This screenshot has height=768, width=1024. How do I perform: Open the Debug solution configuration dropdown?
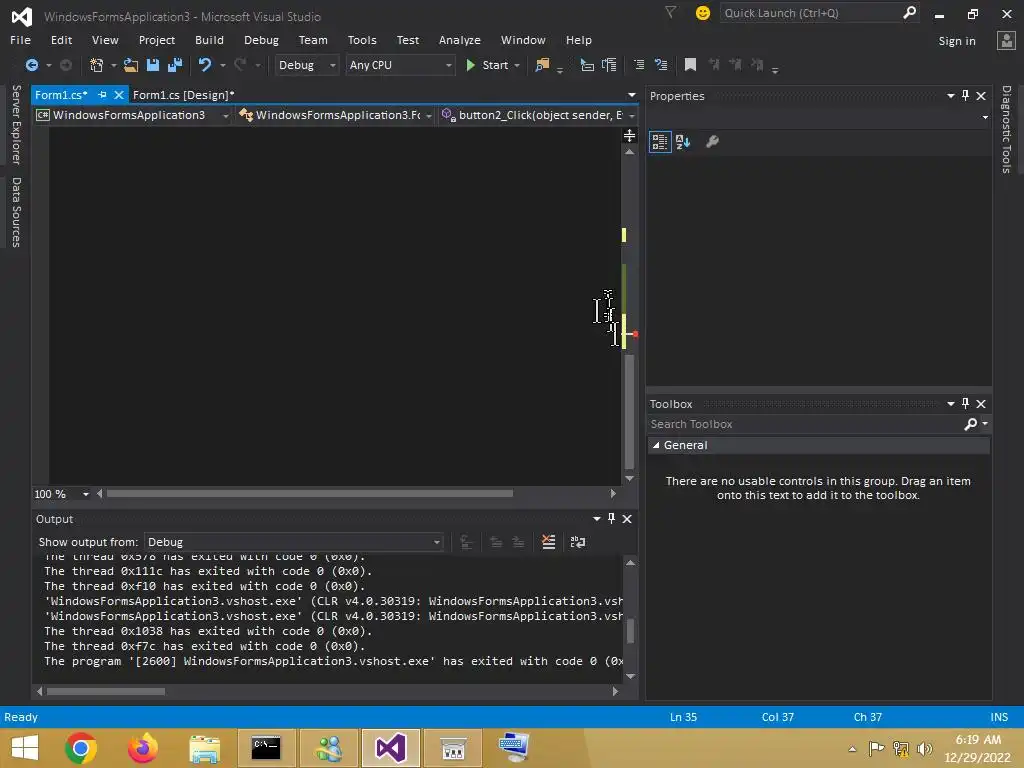click(x=306, y=65)
